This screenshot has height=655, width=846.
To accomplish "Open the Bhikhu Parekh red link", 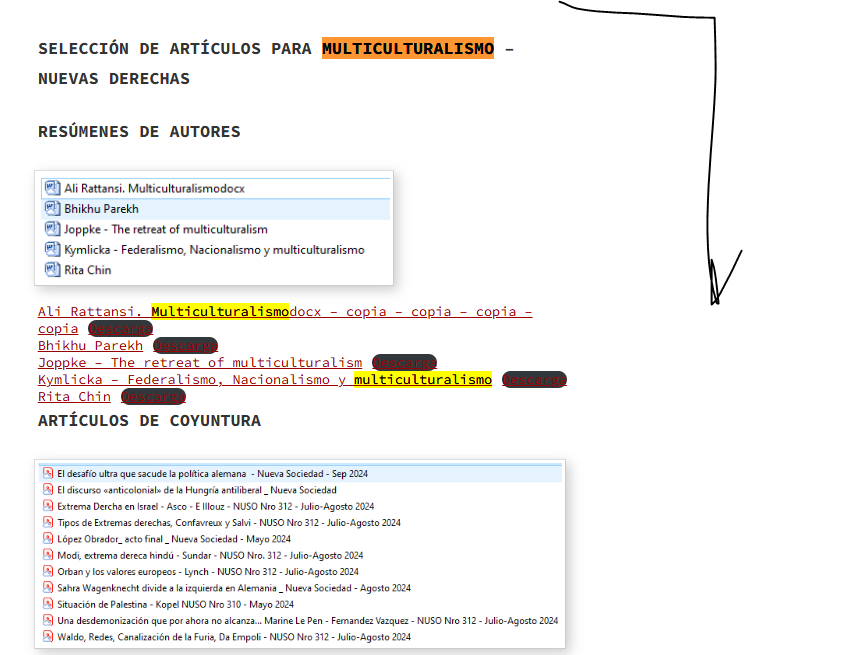I will coord(90,346).
